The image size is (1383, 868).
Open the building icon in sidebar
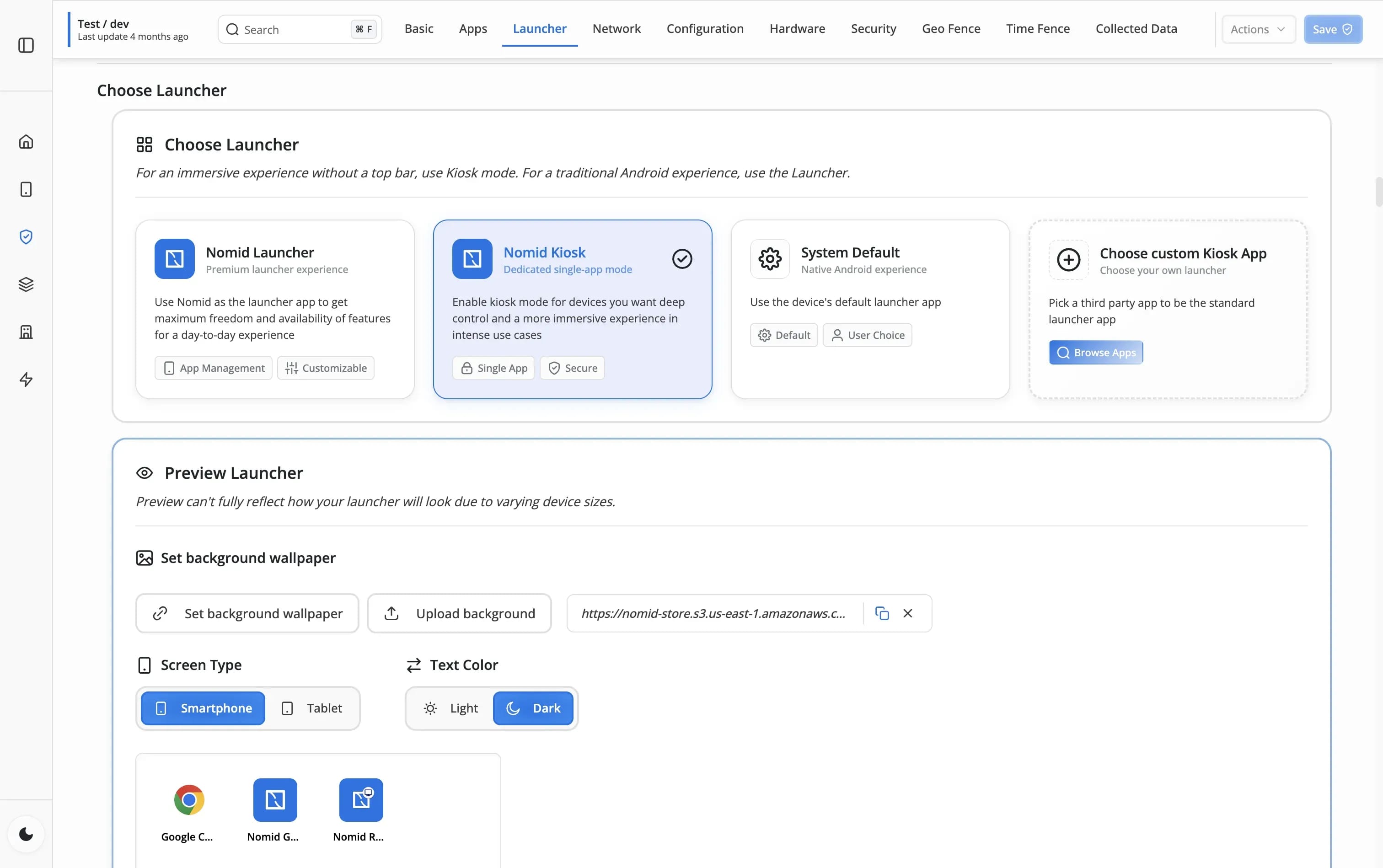click(x=26, y=332)
